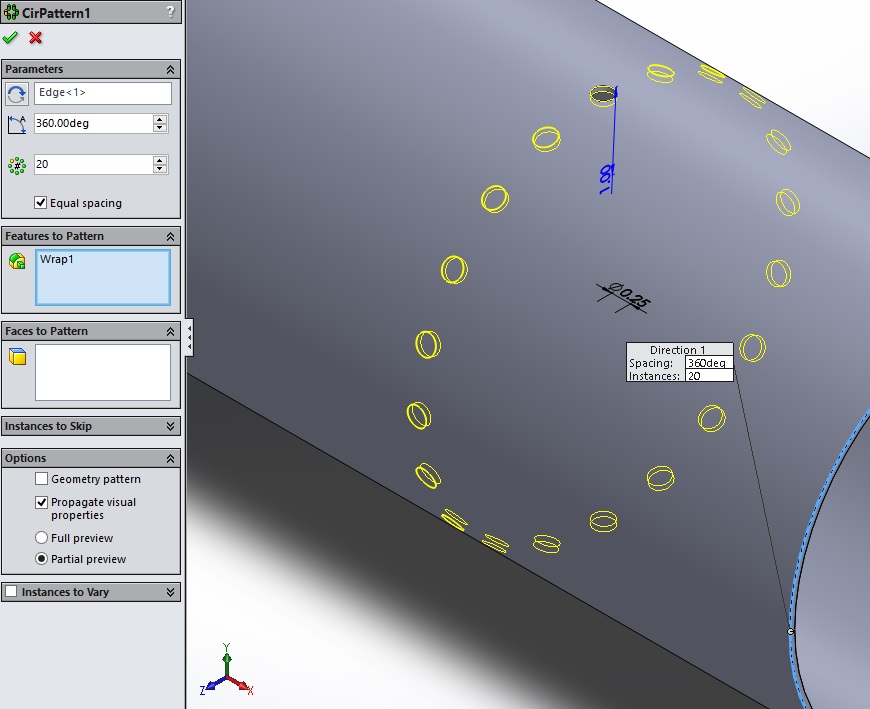Viewport: 870px width, 709px height.
Task: Click the angle icon next to 360.00deg
Action: [17, 124]
